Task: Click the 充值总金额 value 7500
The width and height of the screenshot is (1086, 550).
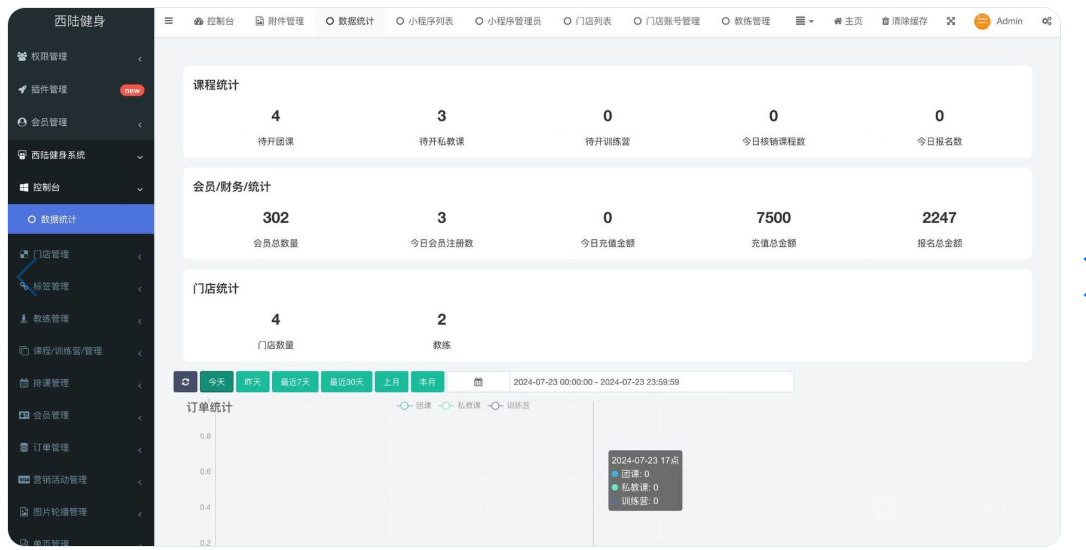Action: (x=774, y=218)
